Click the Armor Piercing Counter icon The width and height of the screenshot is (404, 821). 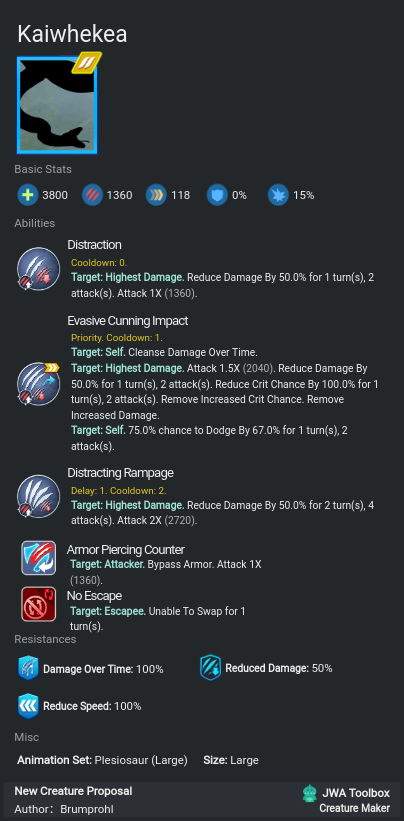[38, 558]
